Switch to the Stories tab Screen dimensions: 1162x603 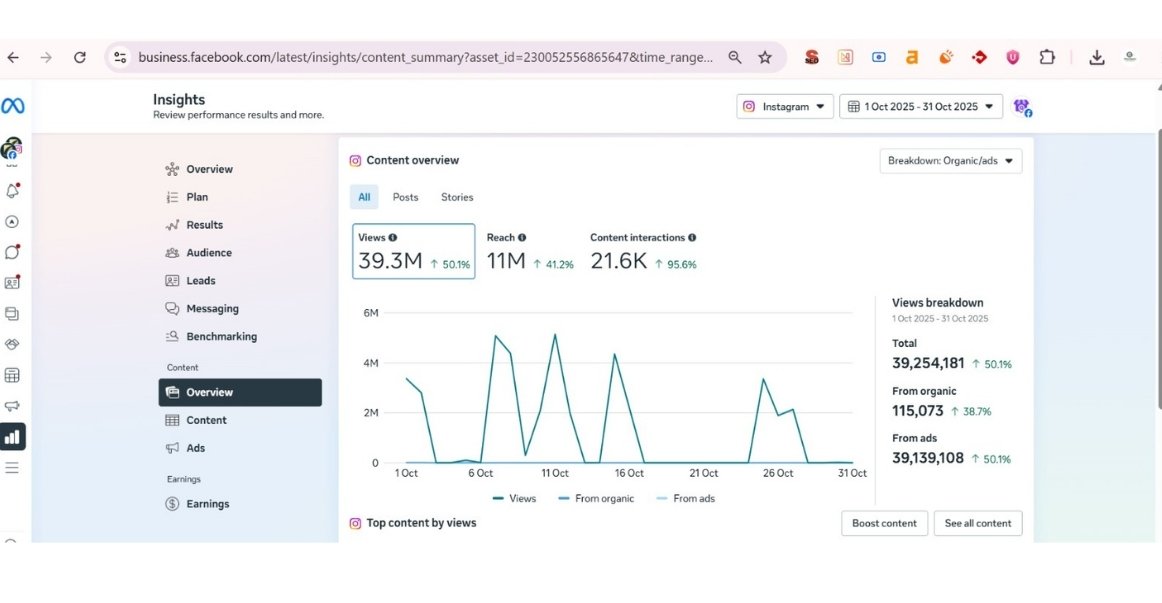(x=457, y=197)
